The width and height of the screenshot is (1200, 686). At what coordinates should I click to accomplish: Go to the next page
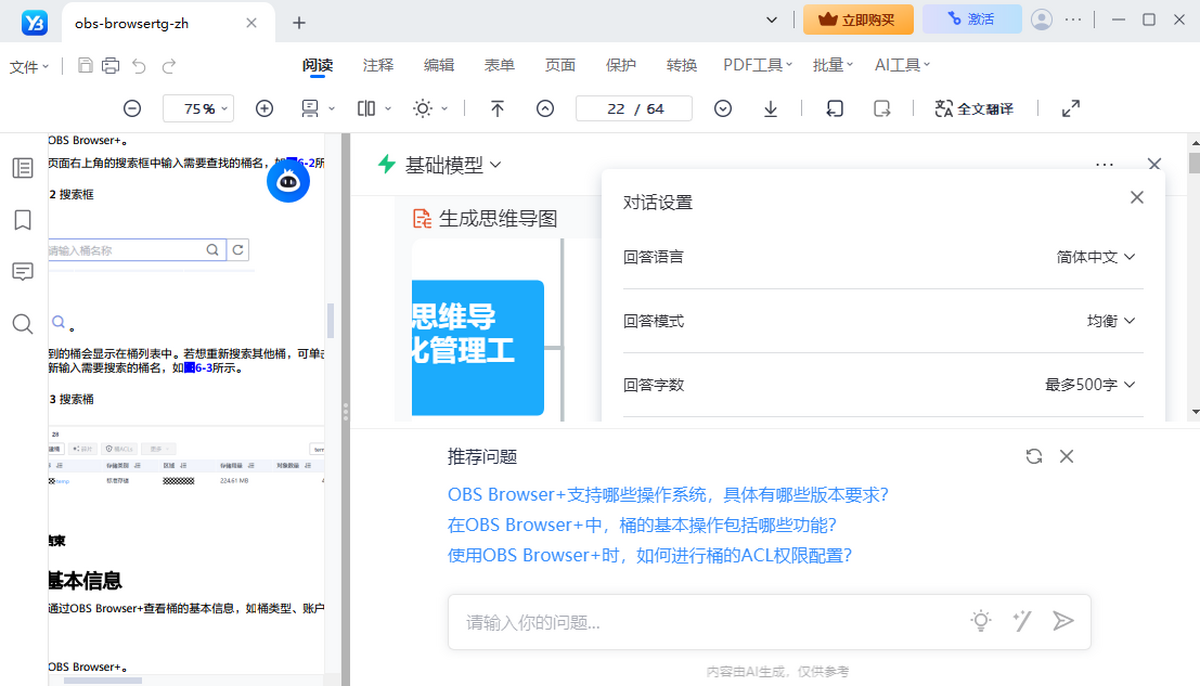coord(723,109)
